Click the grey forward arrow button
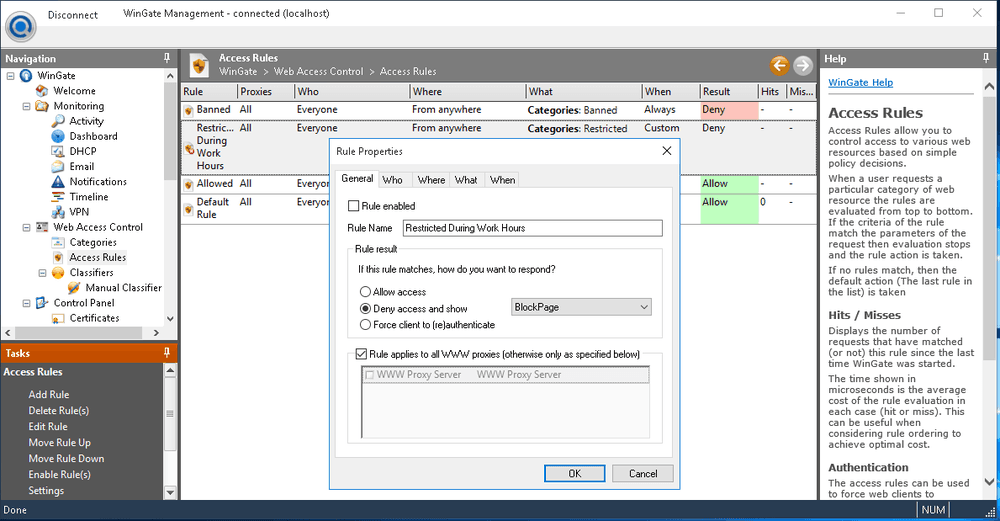 [x=803, y=65]
